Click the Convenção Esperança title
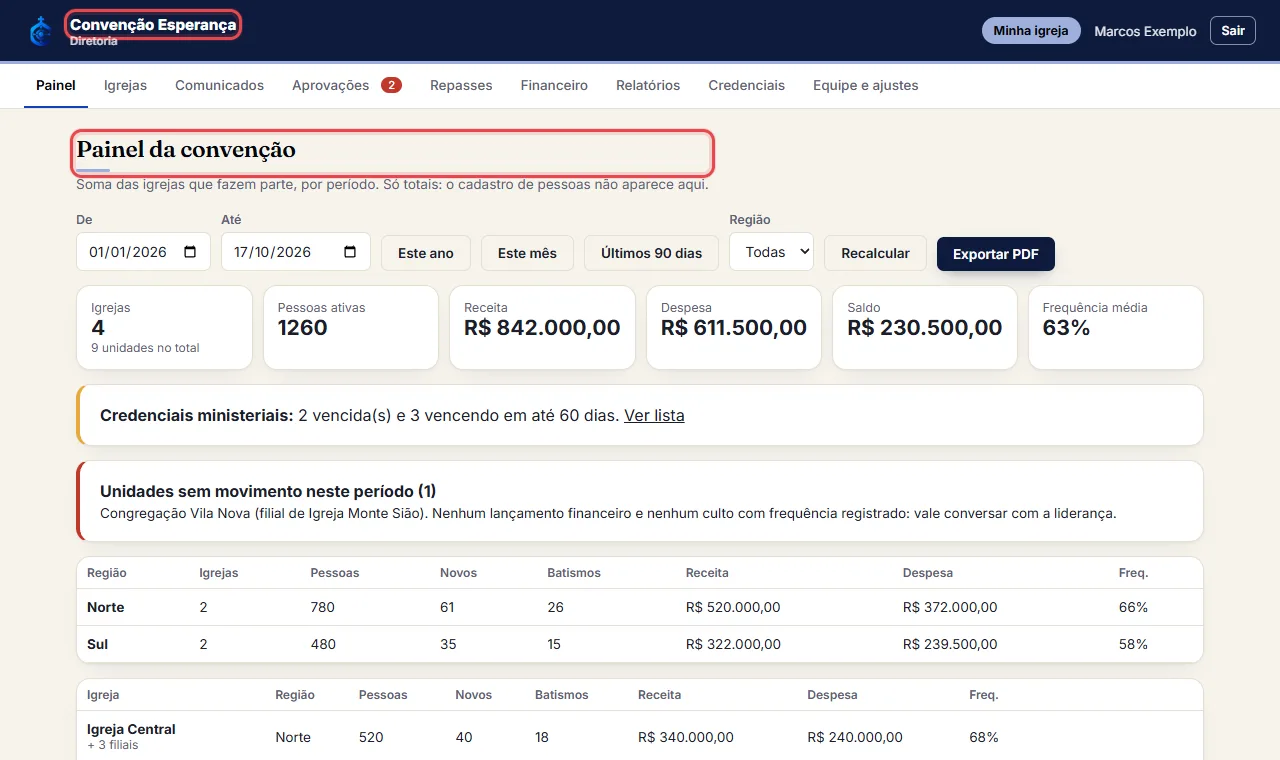The image size is (1280, 760). [x=153, y=25]
